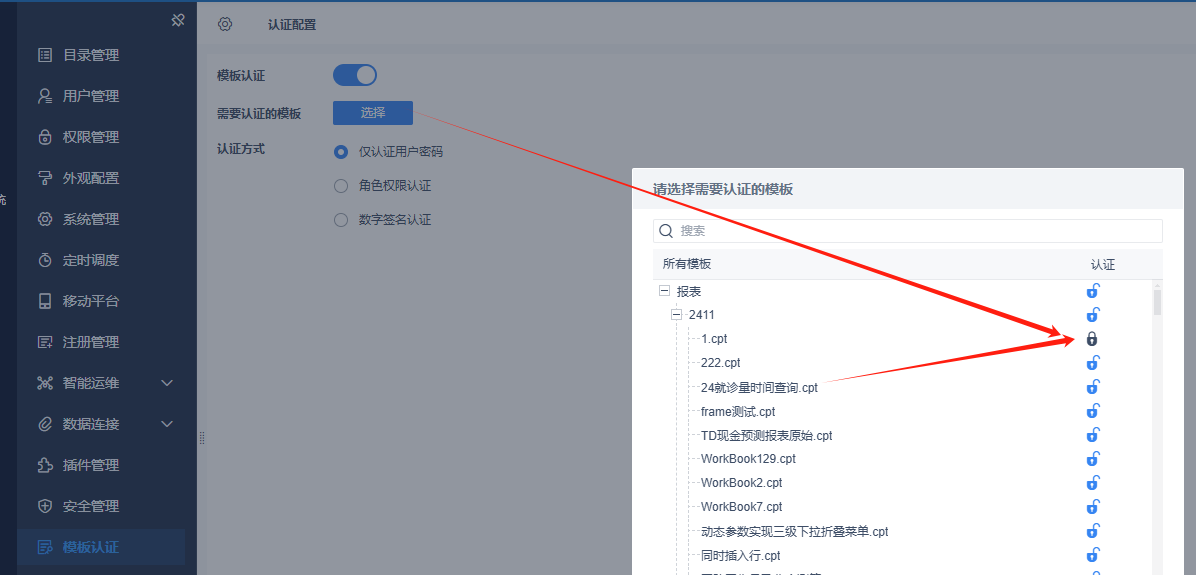Select 角色权限认证 radio option

pos(341,186)
